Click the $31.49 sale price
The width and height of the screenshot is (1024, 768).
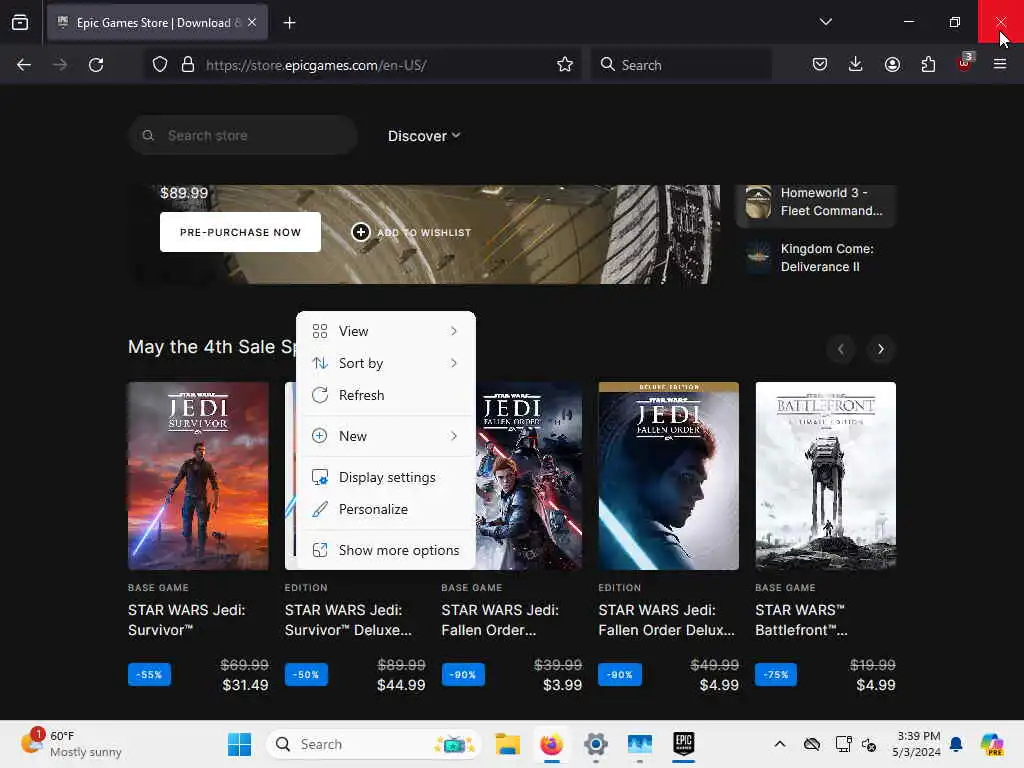click(x=246, y=685)
